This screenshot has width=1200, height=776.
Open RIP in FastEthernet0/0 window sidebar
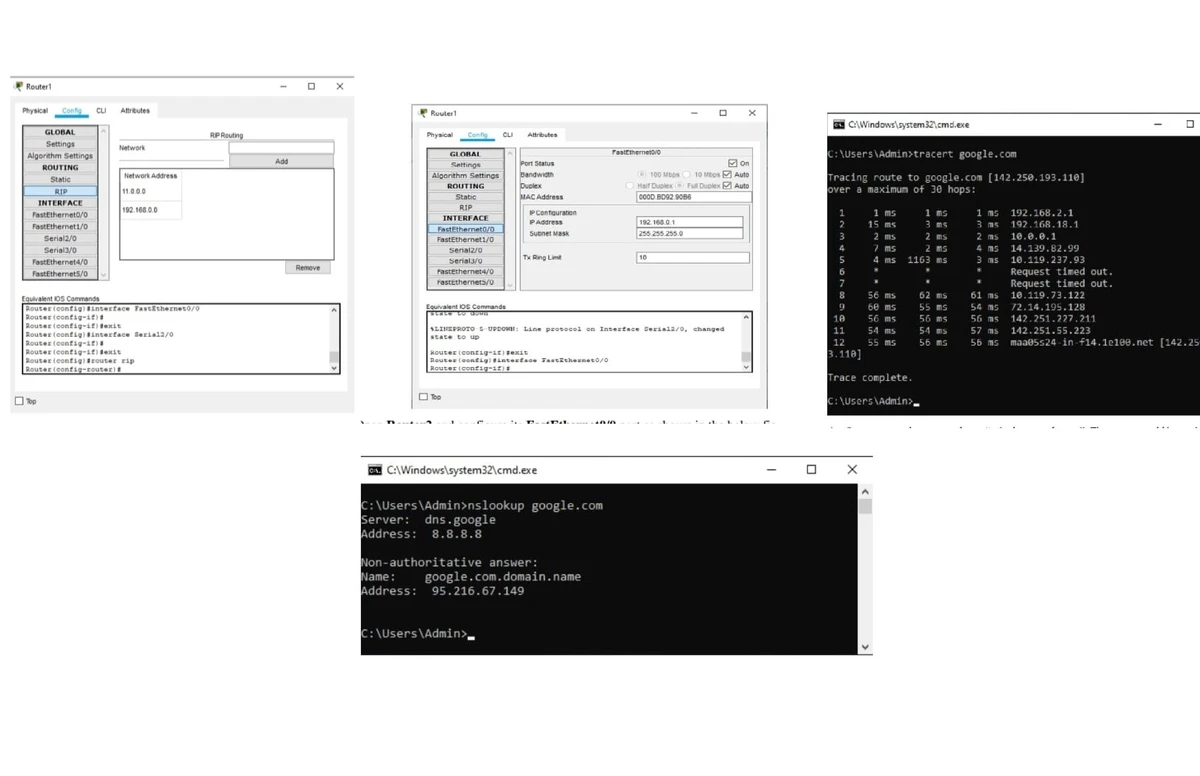point(465,208)
